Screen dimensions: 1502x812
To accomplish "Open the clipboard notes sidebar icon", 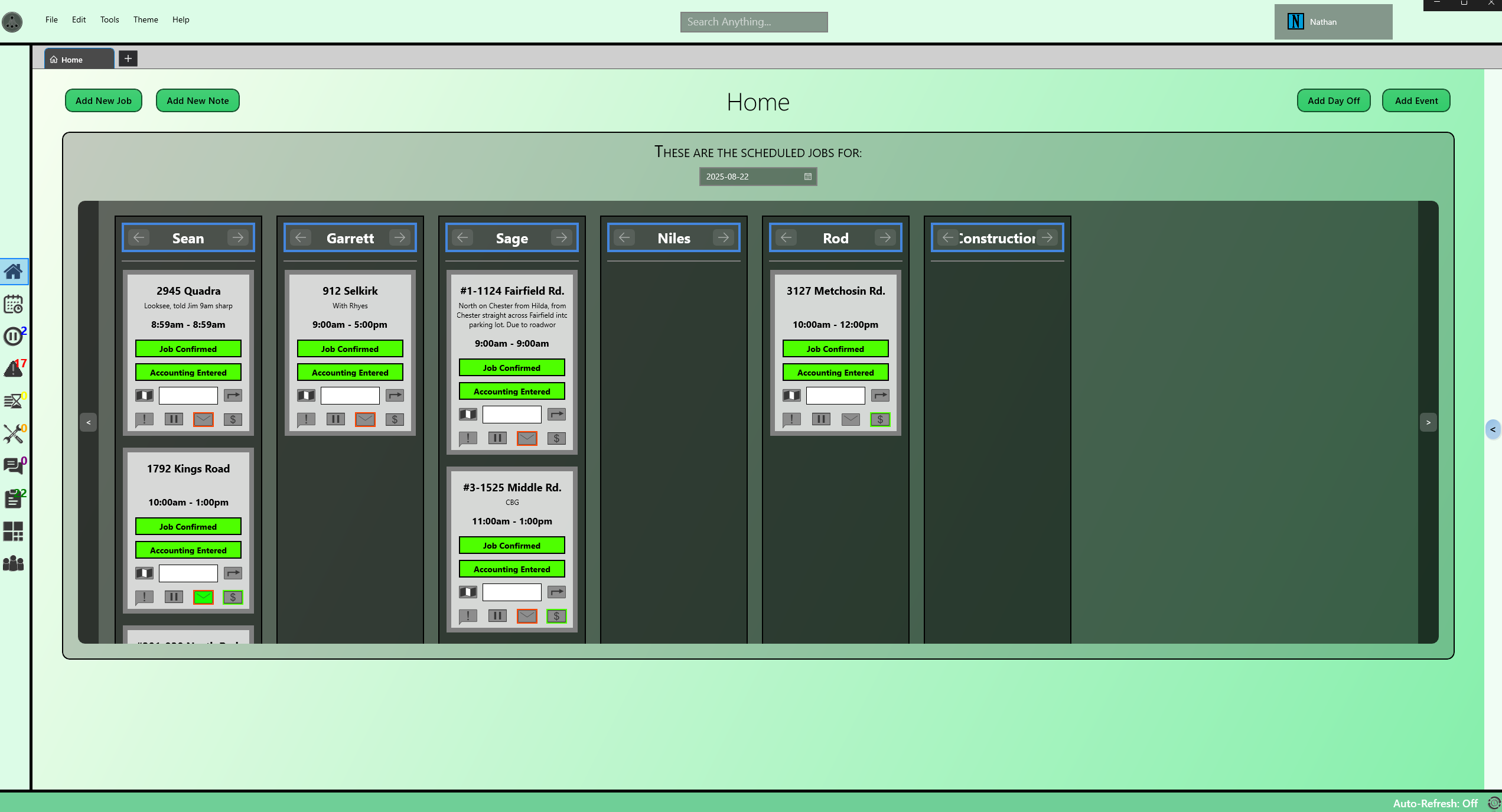I will [x=13, y=499].
